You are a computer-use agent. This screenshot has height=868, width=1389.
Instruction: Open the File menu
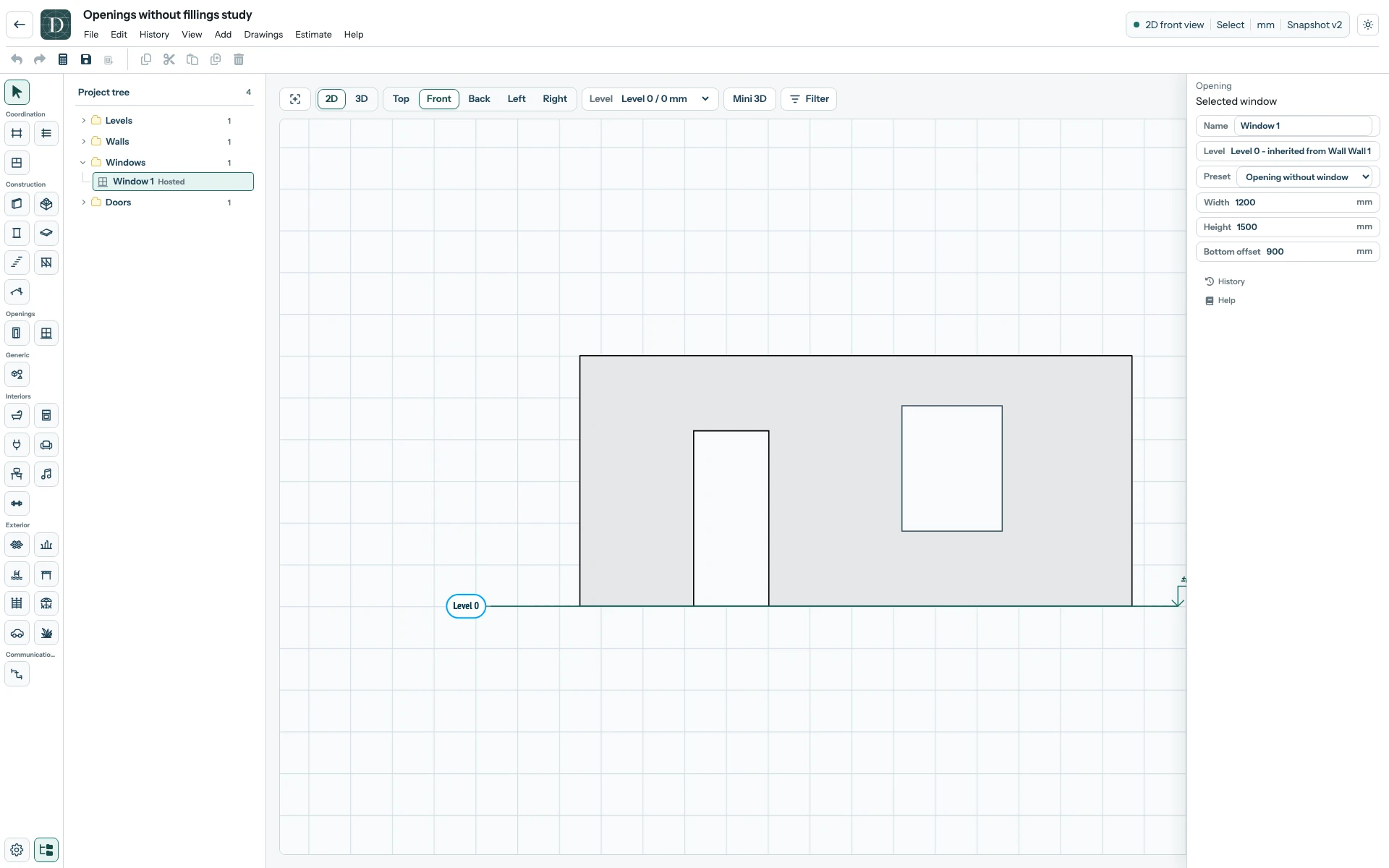91,35
